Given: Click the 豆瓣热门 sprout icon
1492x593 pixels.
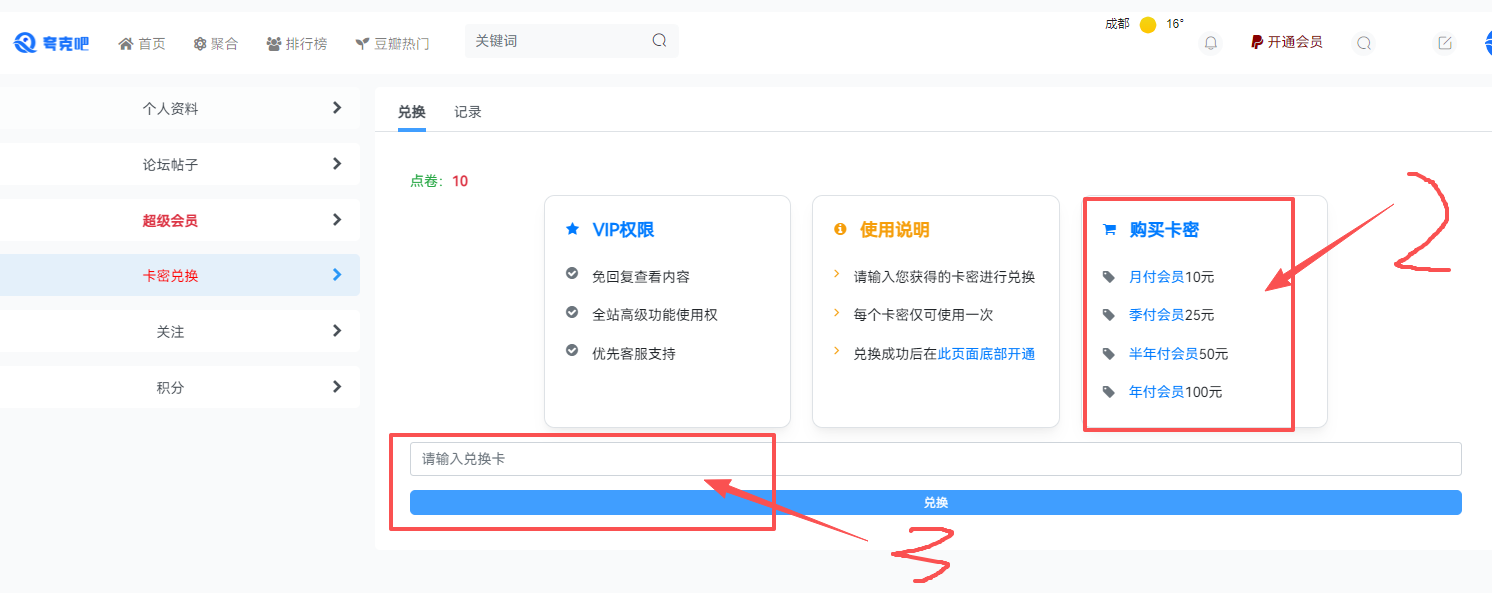Looking at the screenshot, I should 360,42.
